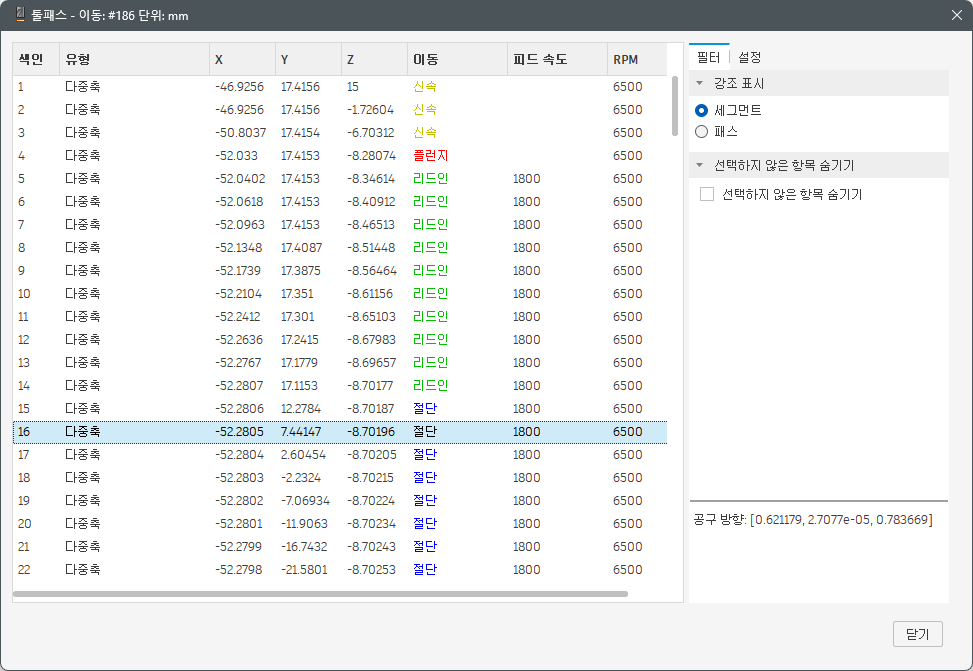Close the 툴패스 dialog window
Viewport: 973px width, 671px height.
tap(957, 15)
